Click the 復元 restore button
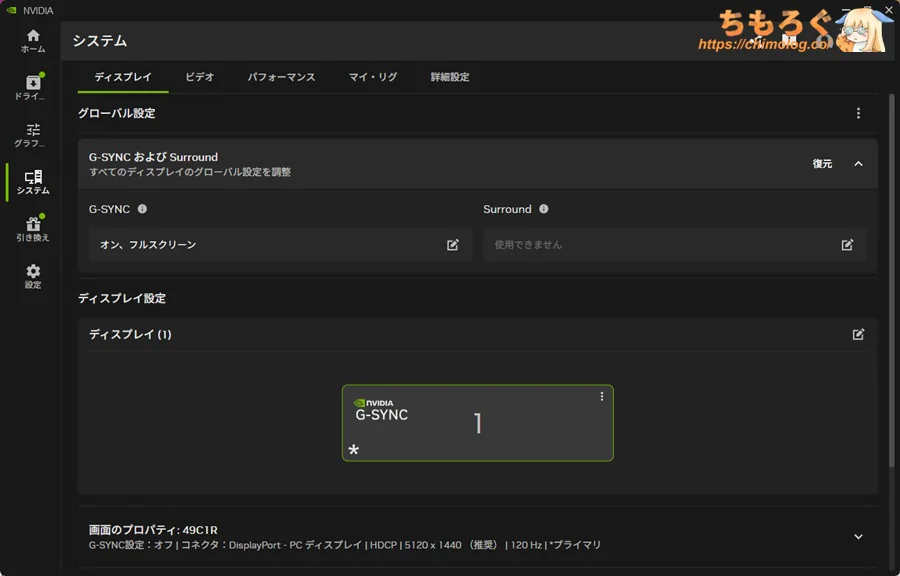This screenshot has height=576, width=900. coord(822,164)
